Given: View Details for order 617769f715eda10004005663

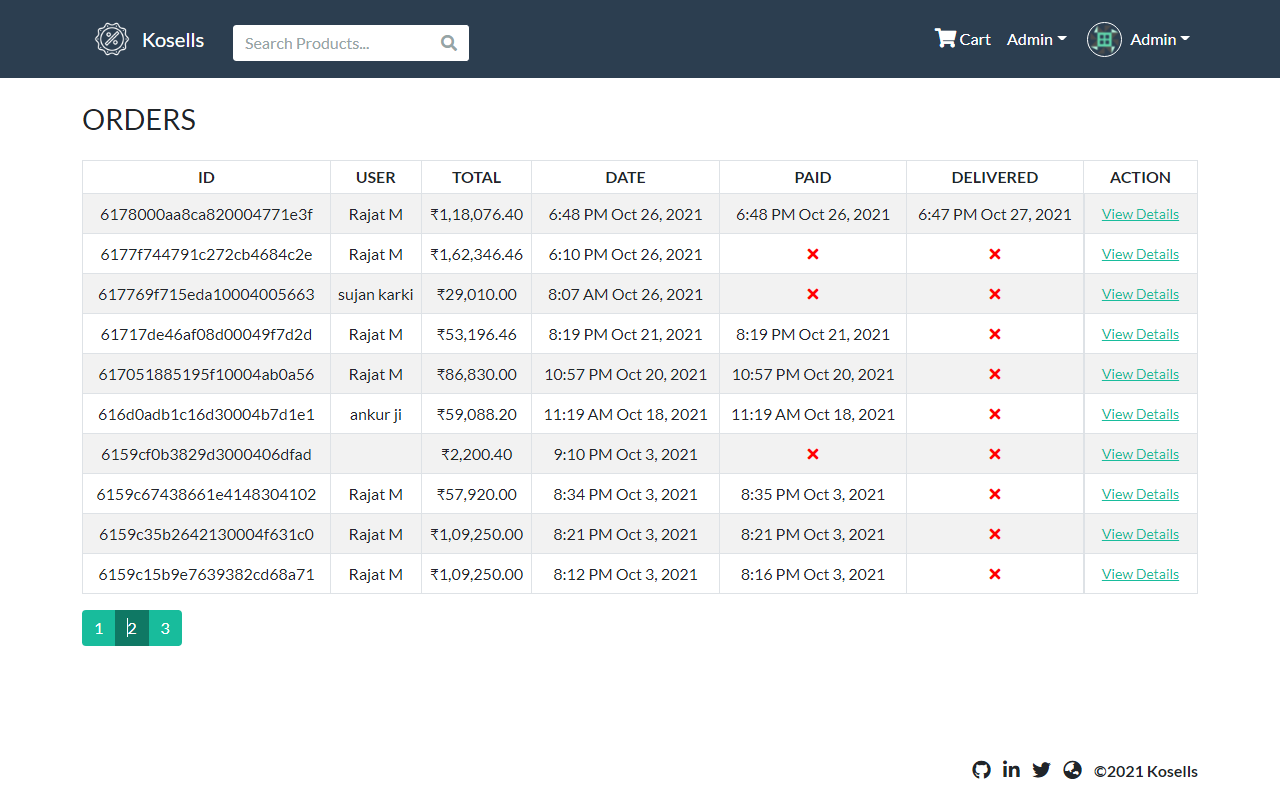Looking at the screenshot, I should click(x=1140, y=294).
